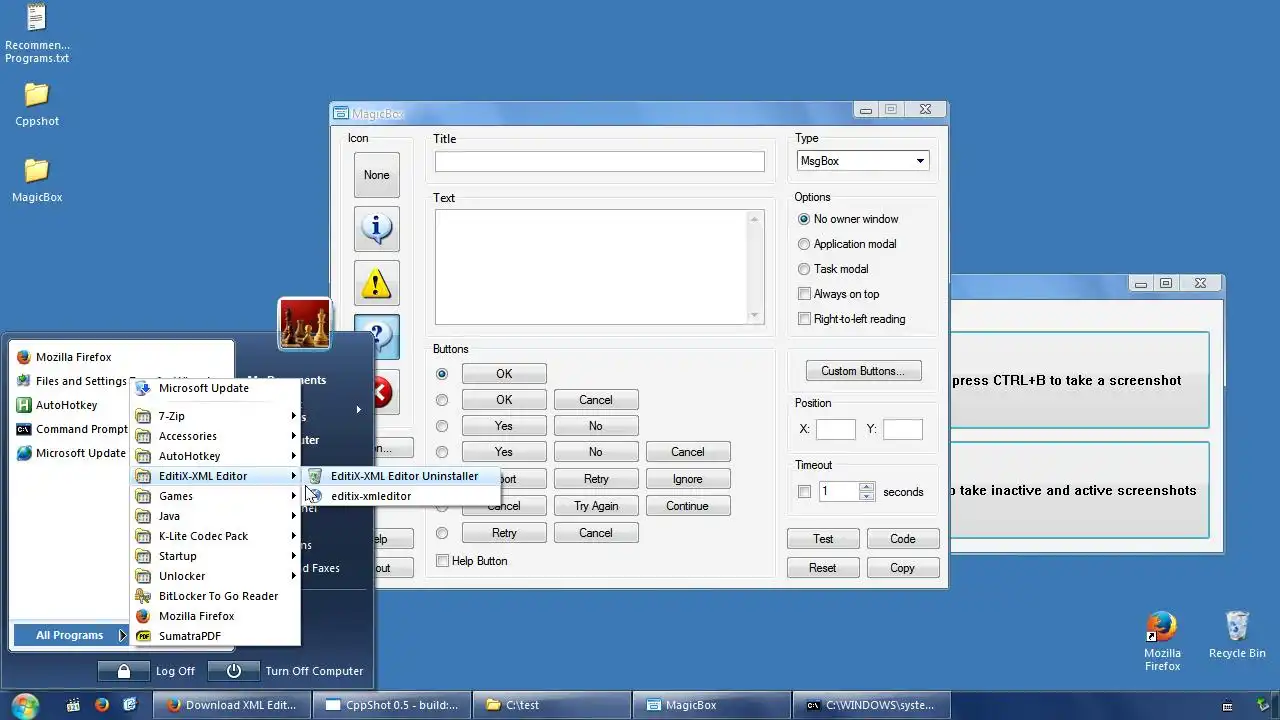Open the Cppshot desktop folder
This screenshot has height=720, width=1280.
[x=37, y=104]
